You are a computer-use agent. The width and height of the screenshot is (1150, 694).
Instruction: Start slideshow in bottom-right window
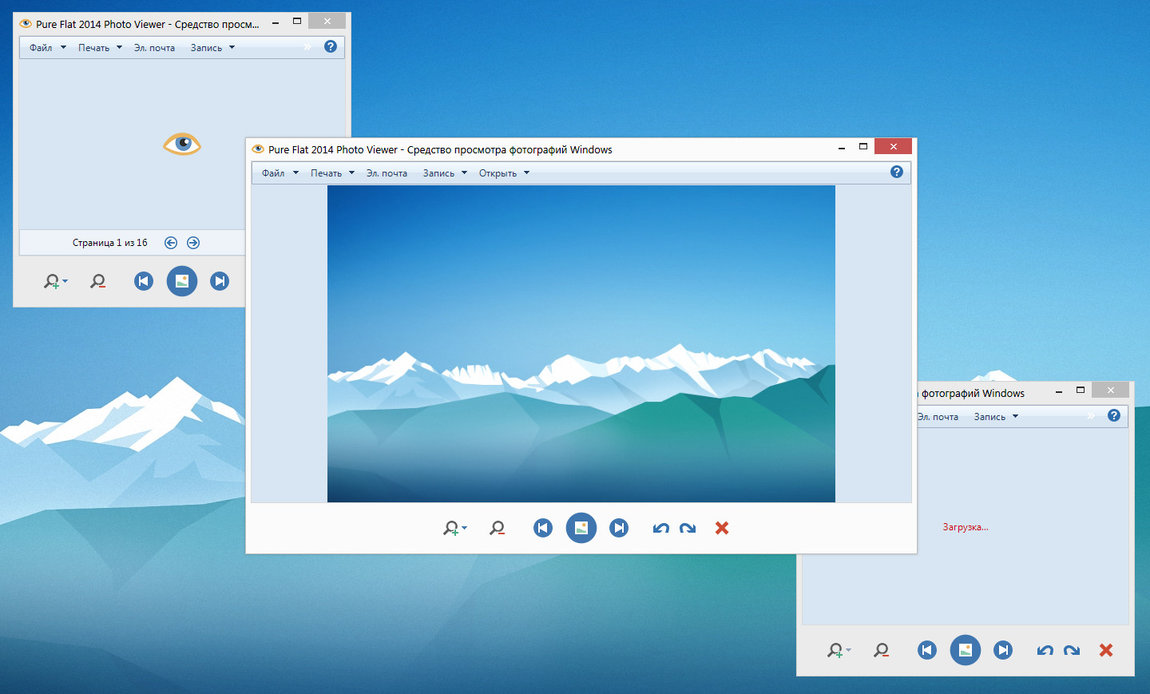point(965,650)
